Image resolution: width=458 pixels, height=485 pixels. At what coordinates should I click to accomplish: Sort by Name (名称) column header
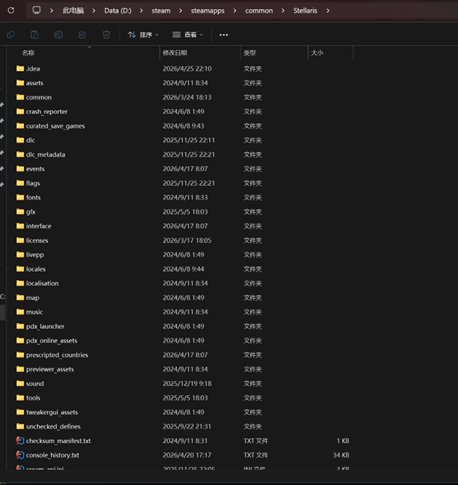28,53
